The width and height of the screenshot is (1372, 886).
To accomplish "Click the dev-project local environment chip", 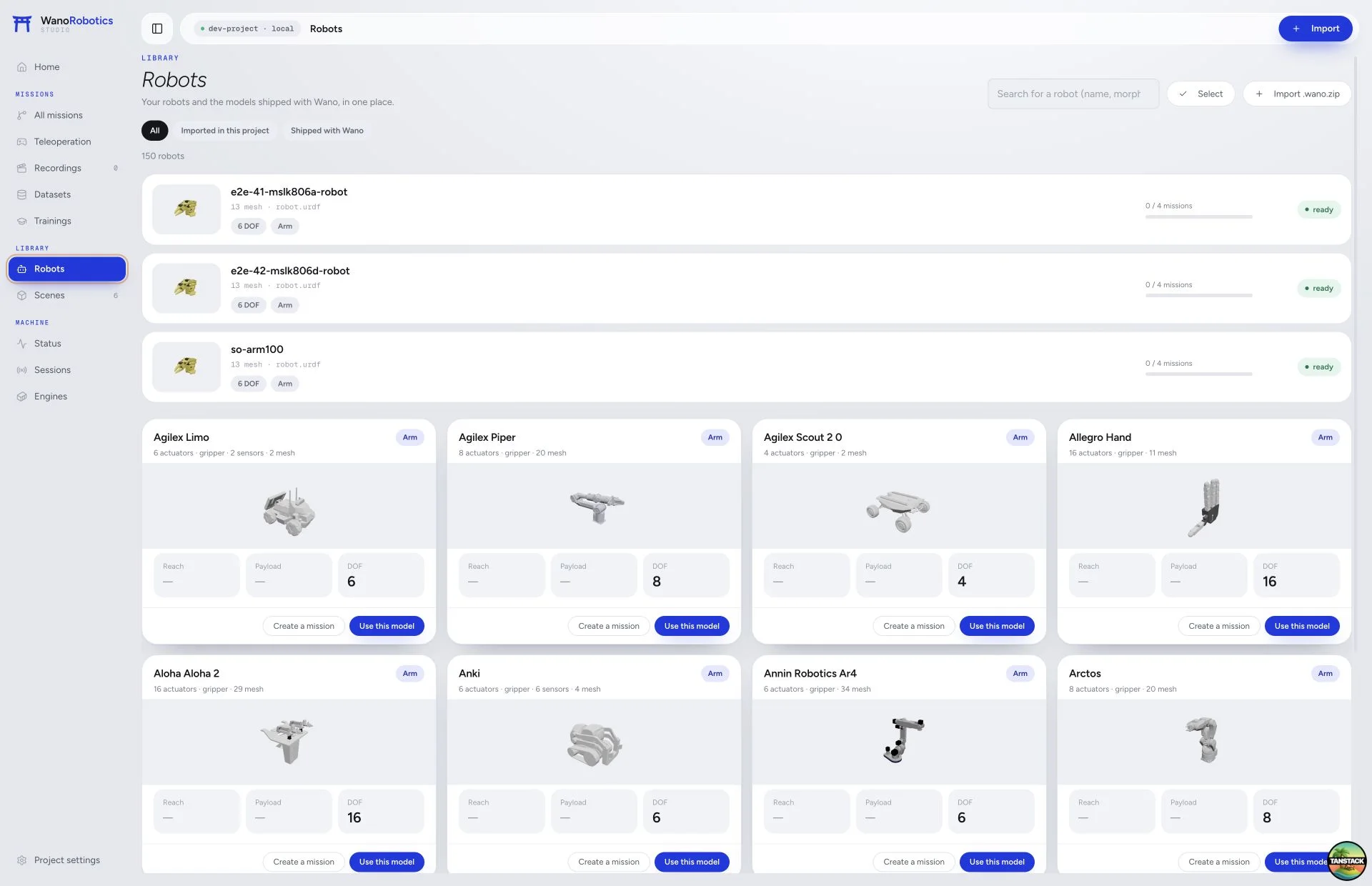I will [x=247, y=29].
